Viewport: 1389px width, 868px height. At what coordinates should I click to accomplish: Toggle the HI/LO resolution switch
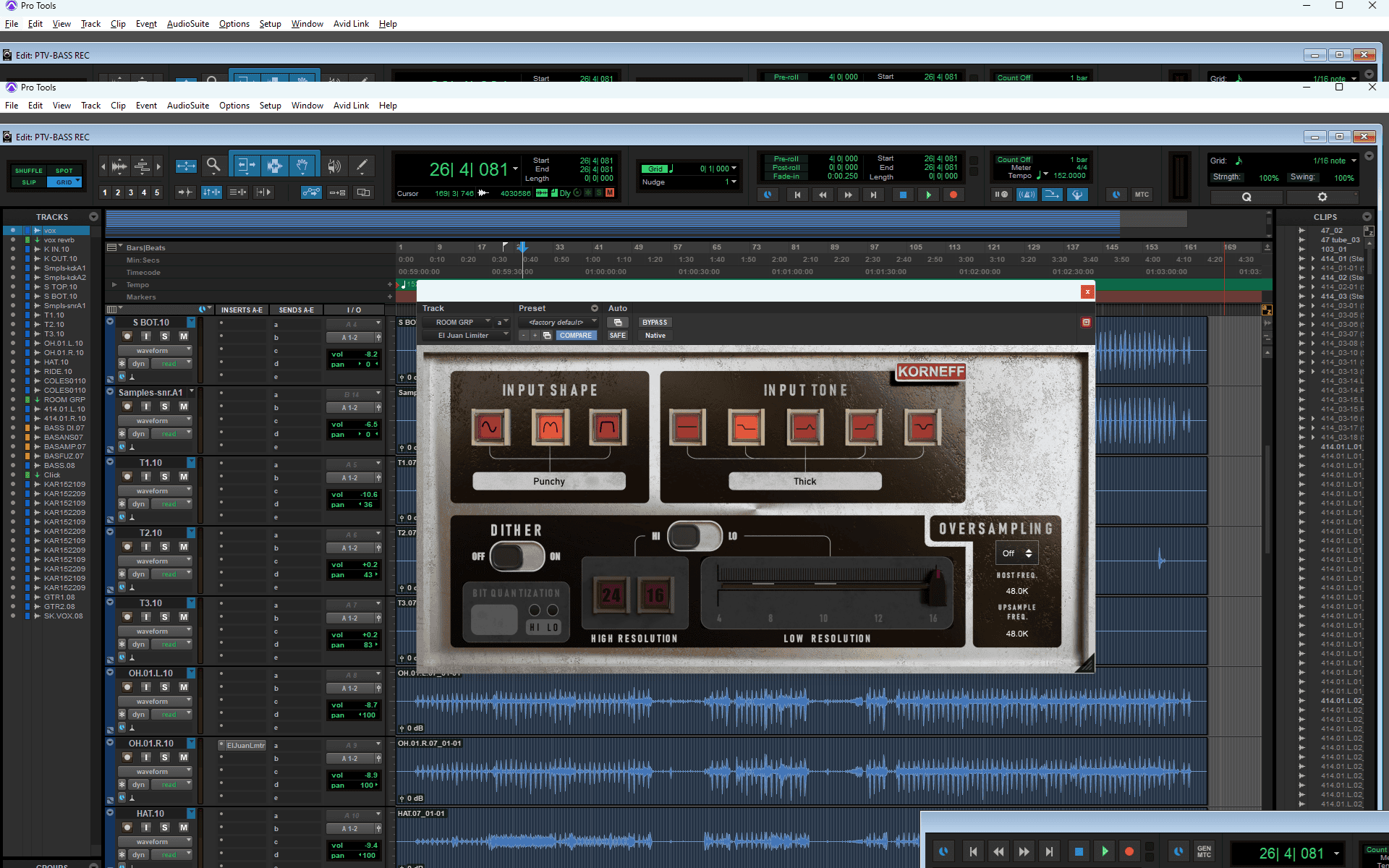click(x=694, y=536)
